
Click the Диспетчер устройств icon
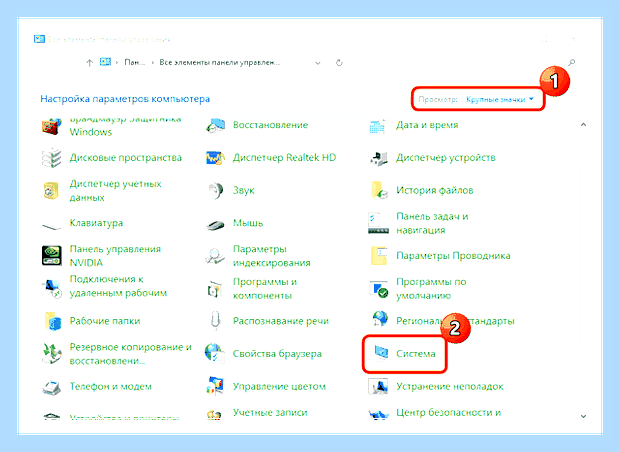(x=378, y=158)
